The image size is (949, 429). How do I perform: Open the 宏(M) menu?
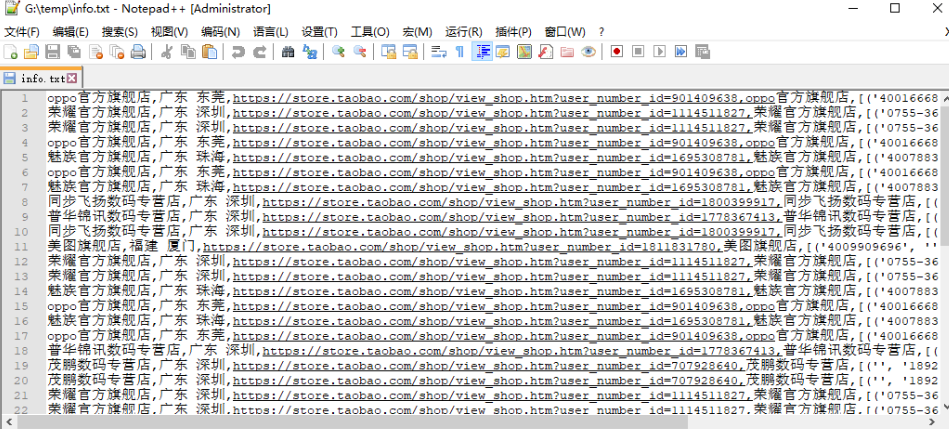(x=418, y=31)
